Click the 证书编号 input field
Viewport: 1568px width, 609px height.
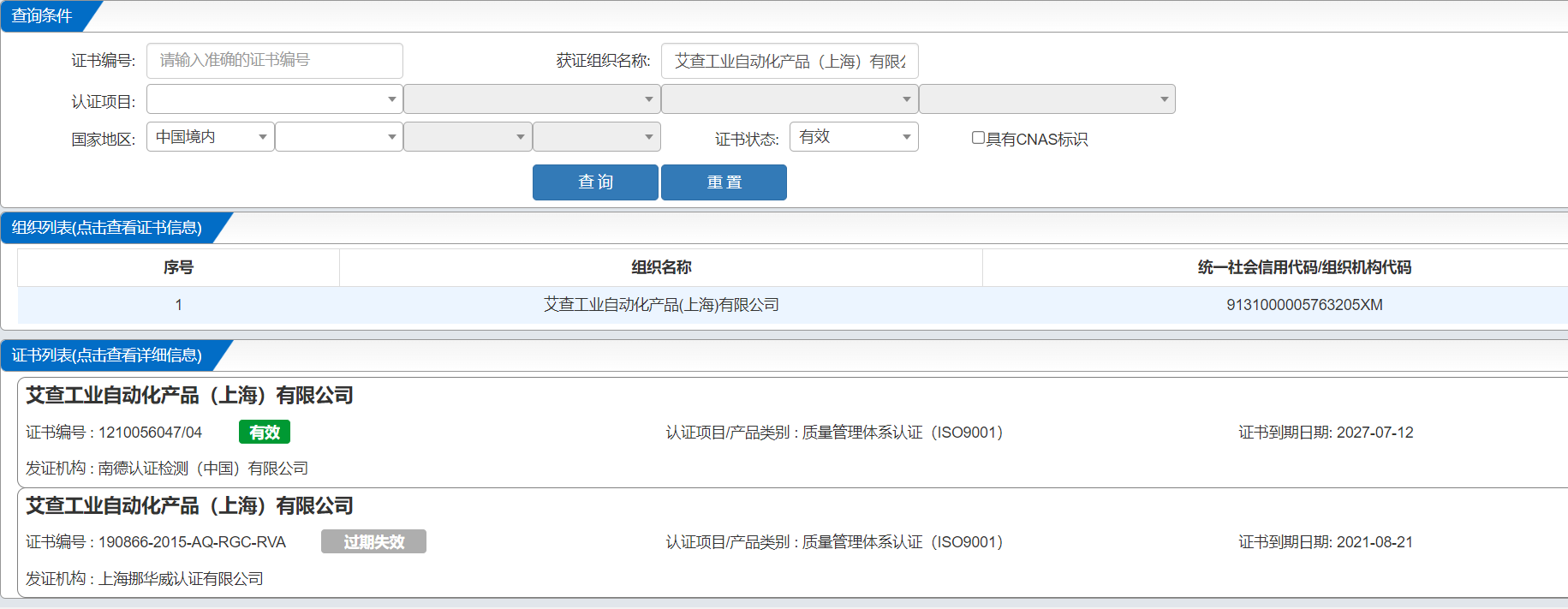tap(274, 61)
